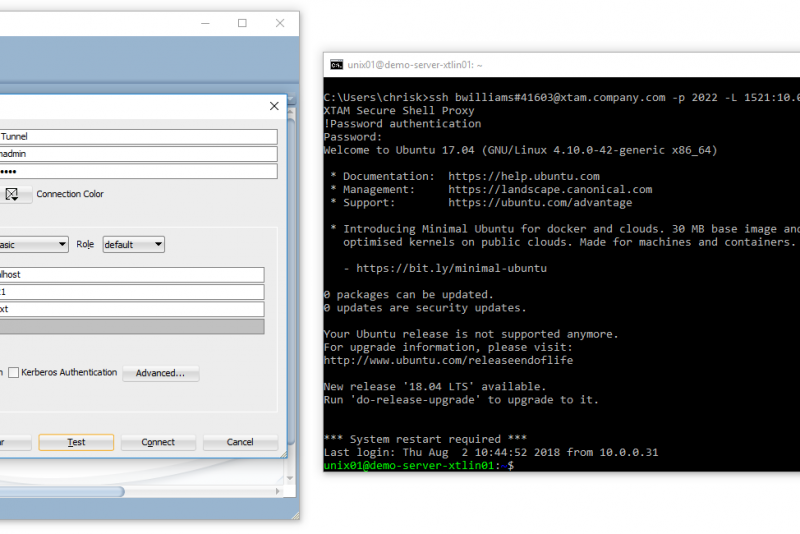
Task: Cancel the connection dialog
Action: tap(240, 442)
